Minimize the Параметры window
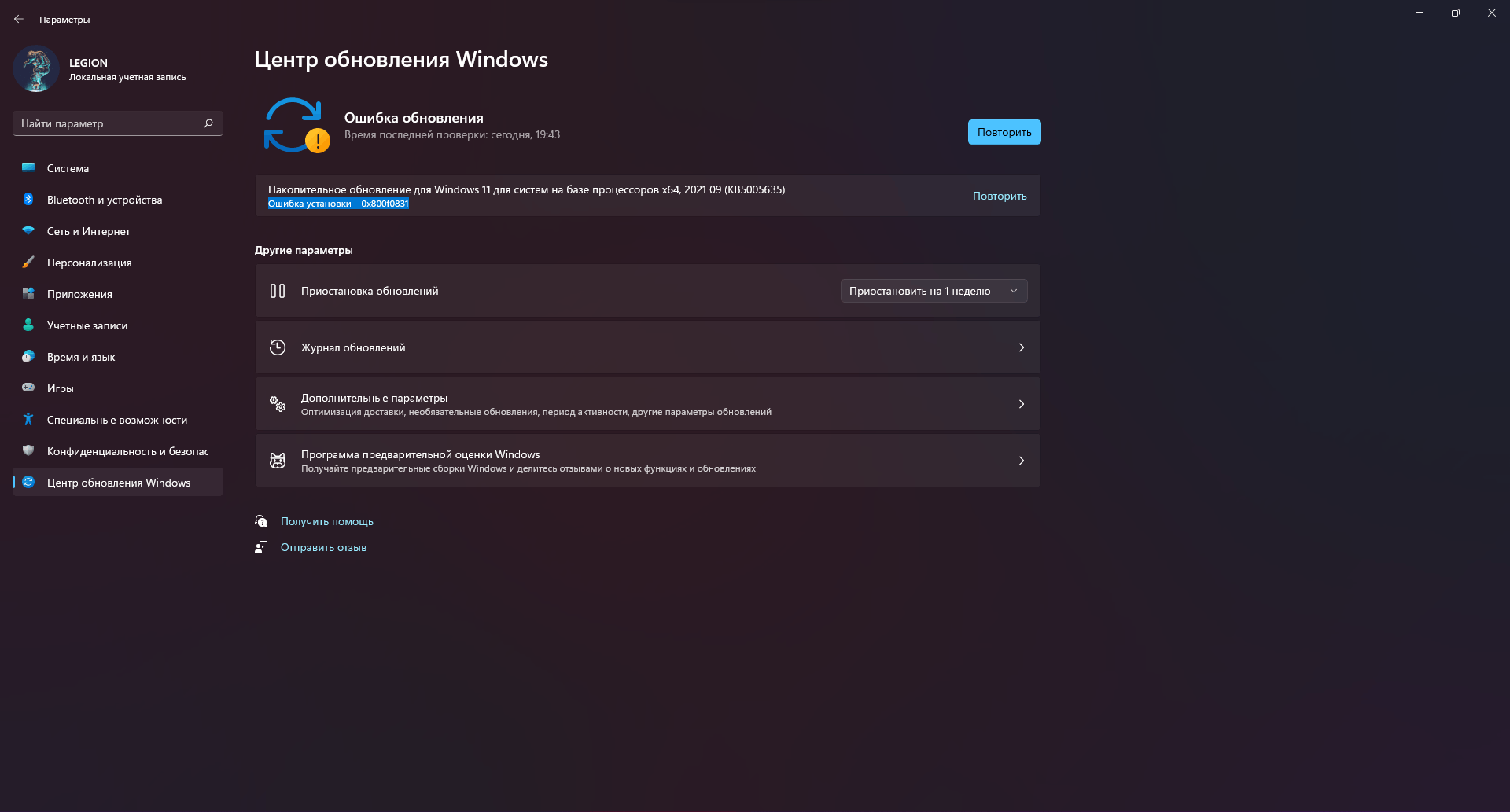 coord(1420,13)
